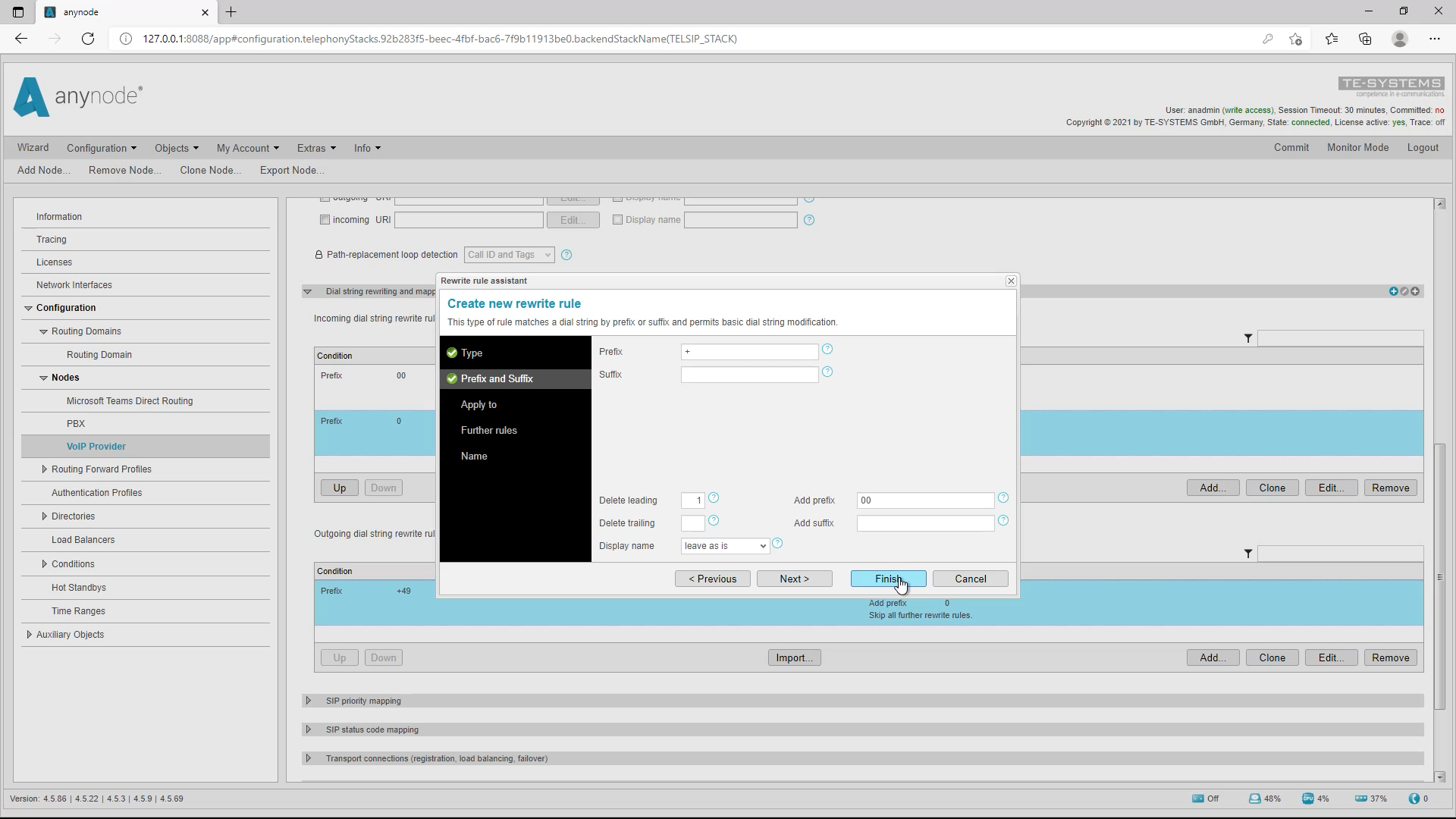Click the Prefix input field in assistant
The height and width of the screenshot is (819, 1456).
click(x=749, y=352)
